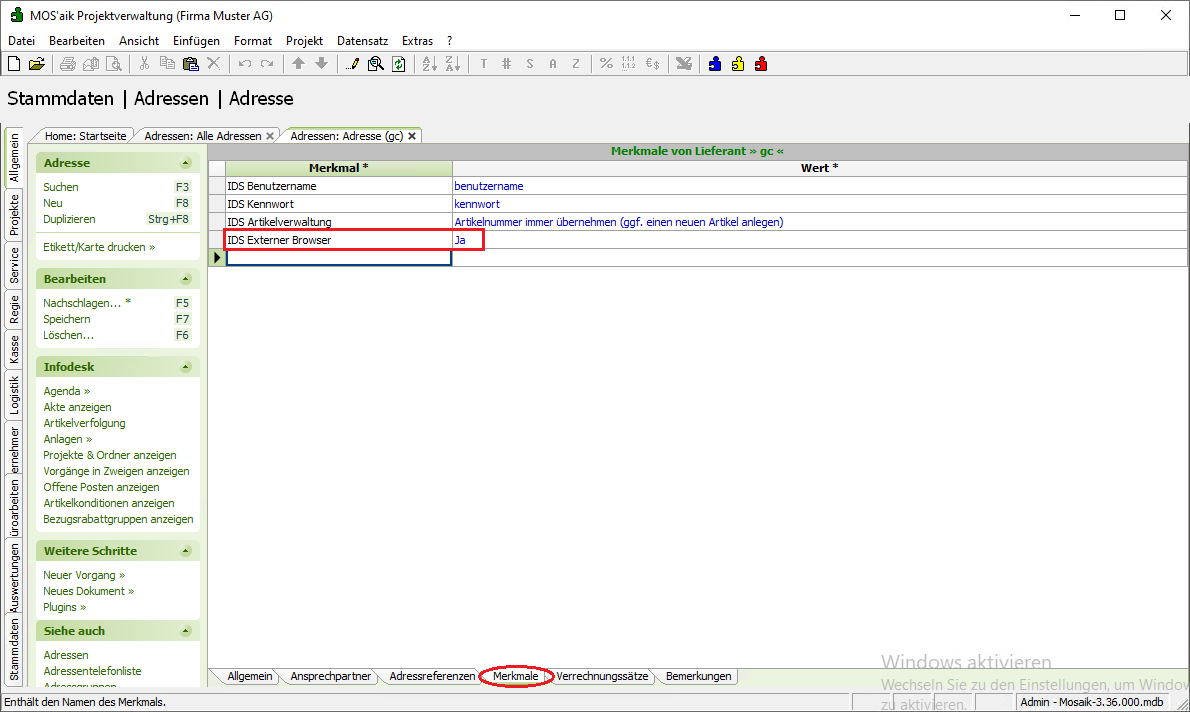1190x712 pixels.
Task: Collapse the Weitere Schritte section
Action: (x=185, y=551)
